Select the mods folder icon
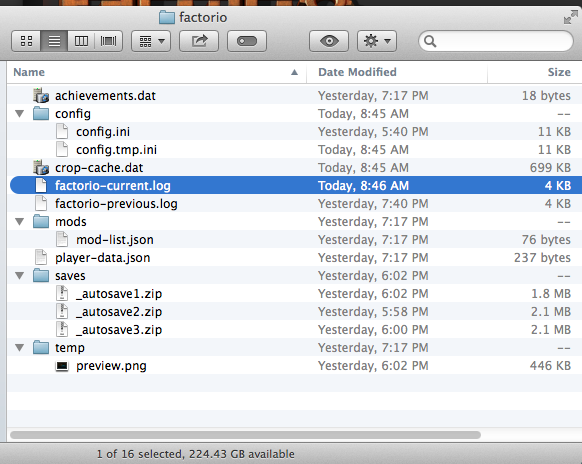This screenshot has height=464, width=582. click(41, 222)
